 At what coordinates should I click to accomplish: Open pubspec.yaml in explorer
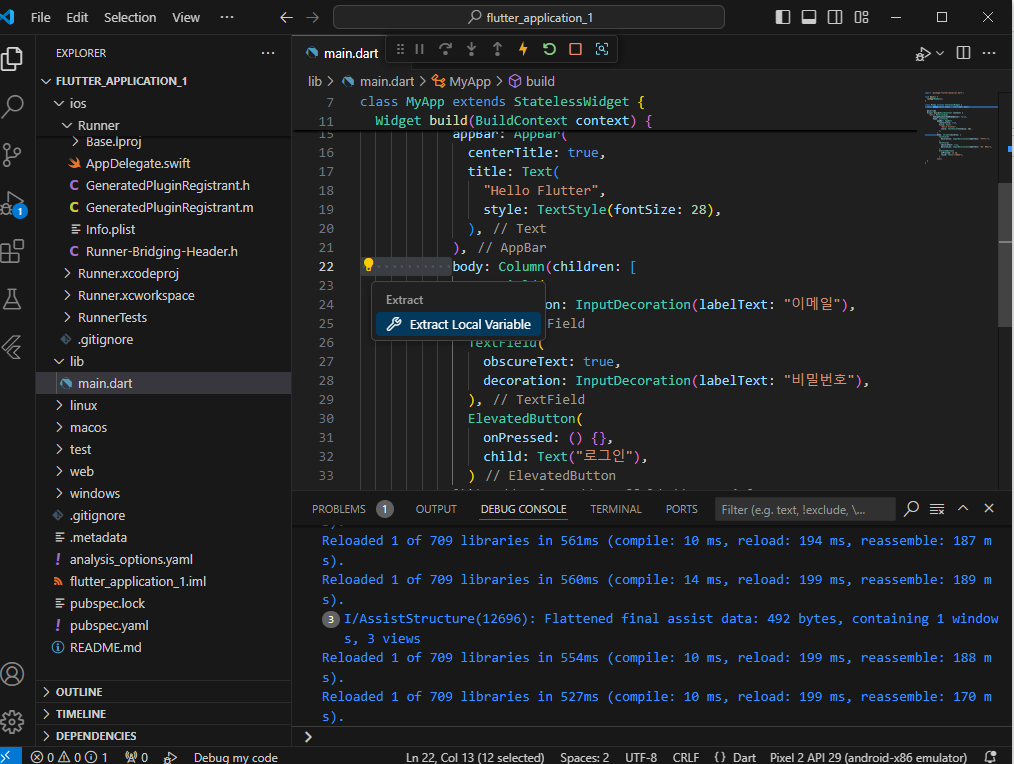[x=109, y=626]
